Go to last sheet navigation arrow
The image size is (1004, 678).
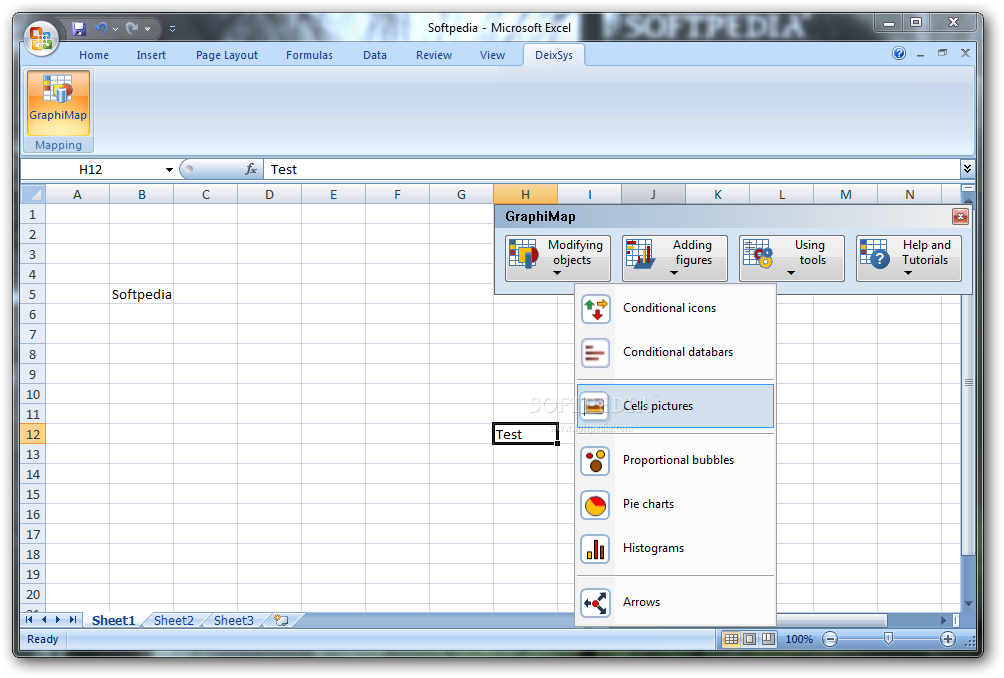pyautogui.click(x=73, y=620)
